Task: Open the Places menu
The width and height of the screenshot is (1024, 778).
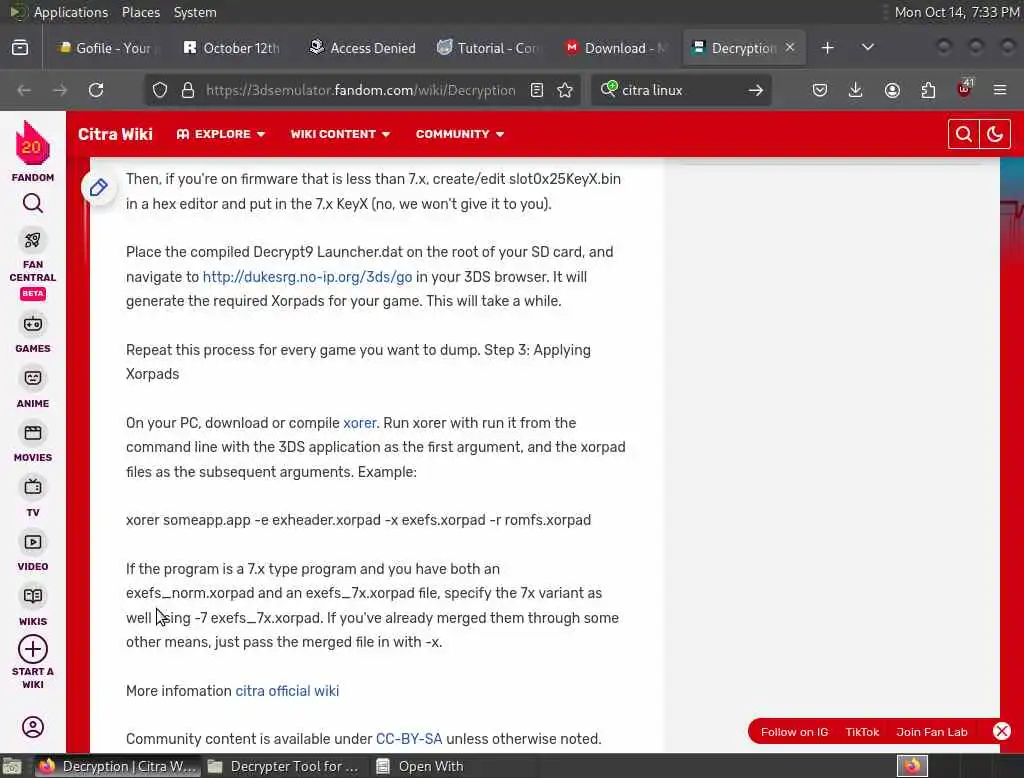Action: [x=141, y=12]
